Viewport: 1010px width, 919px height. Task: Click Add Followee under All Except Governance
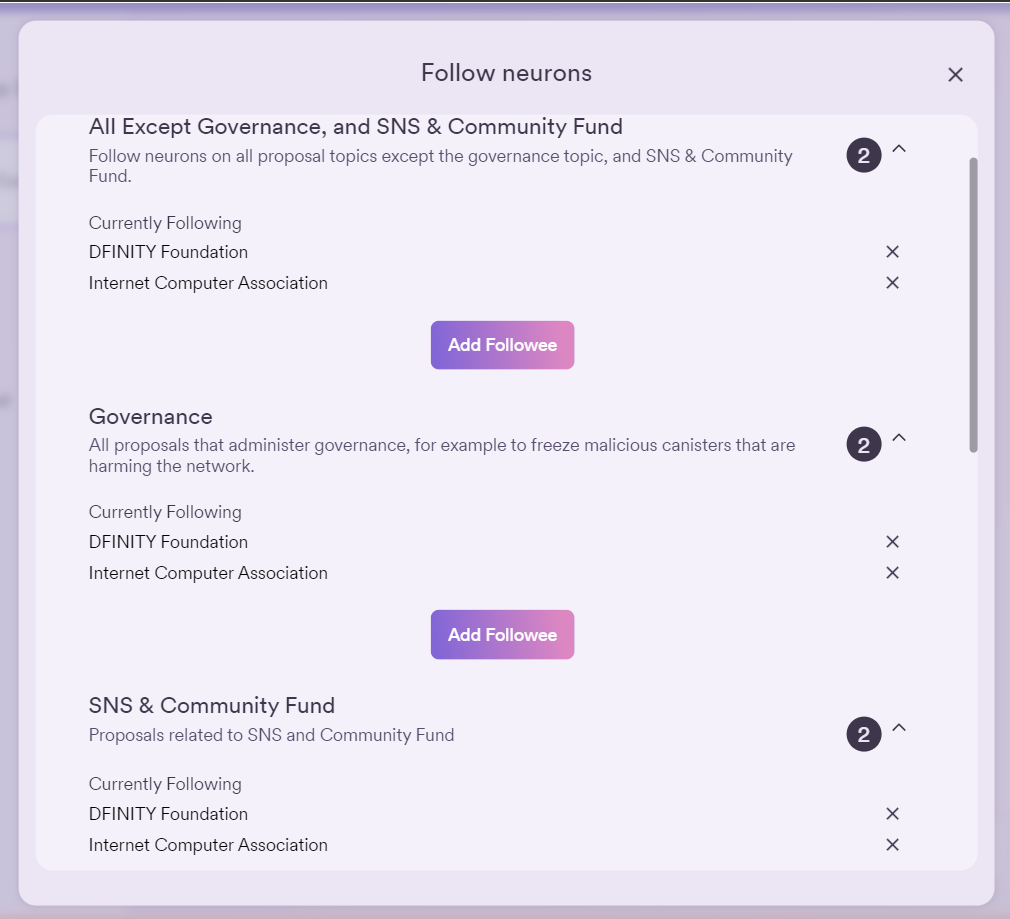pos(502,345)
